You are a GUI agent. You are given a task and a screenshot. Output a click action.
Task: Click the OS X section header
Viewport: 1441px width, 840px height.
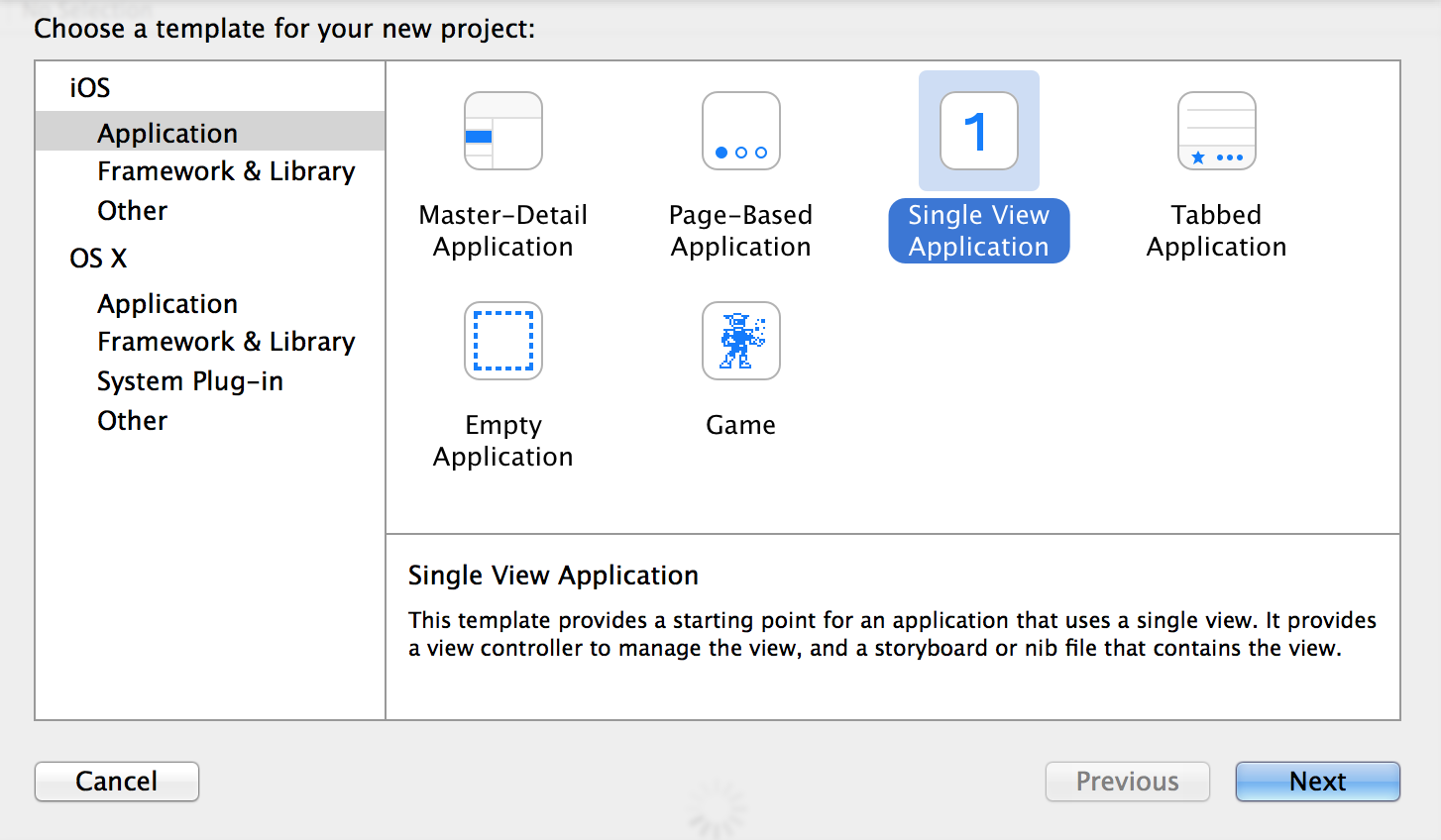[x=98, y=259]
